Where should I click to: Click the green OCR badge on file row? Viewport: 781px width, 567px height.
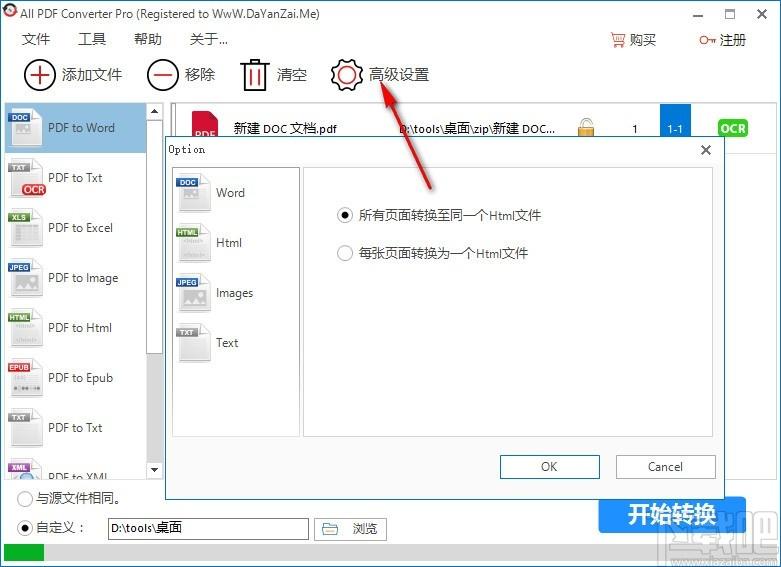pyautogui.click(x=733, y=128)
